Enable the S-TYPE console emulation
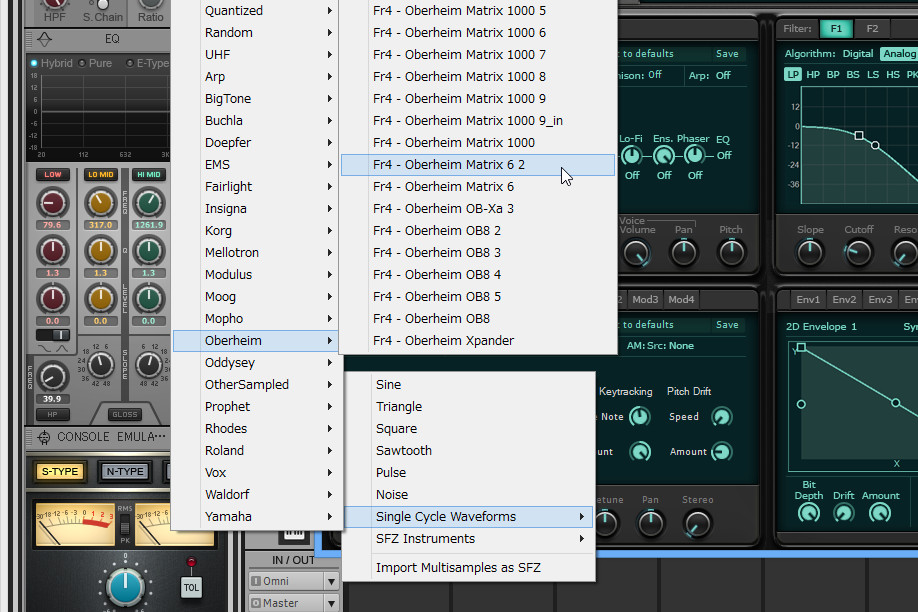 60,471
